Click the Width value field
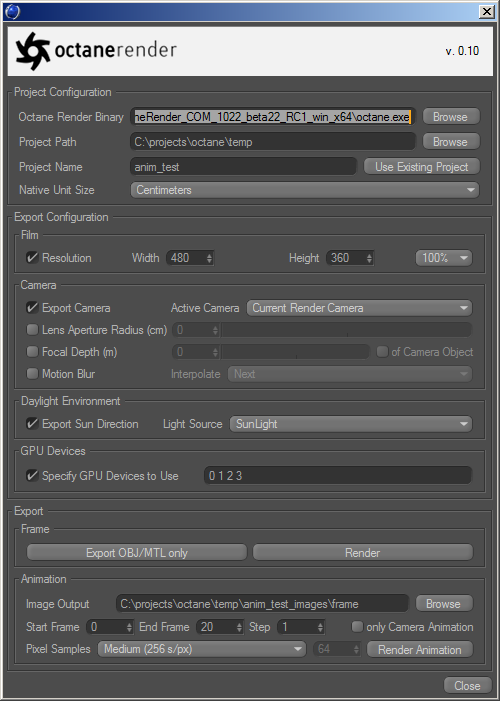500x701 pixels. [x=185, y=258]
